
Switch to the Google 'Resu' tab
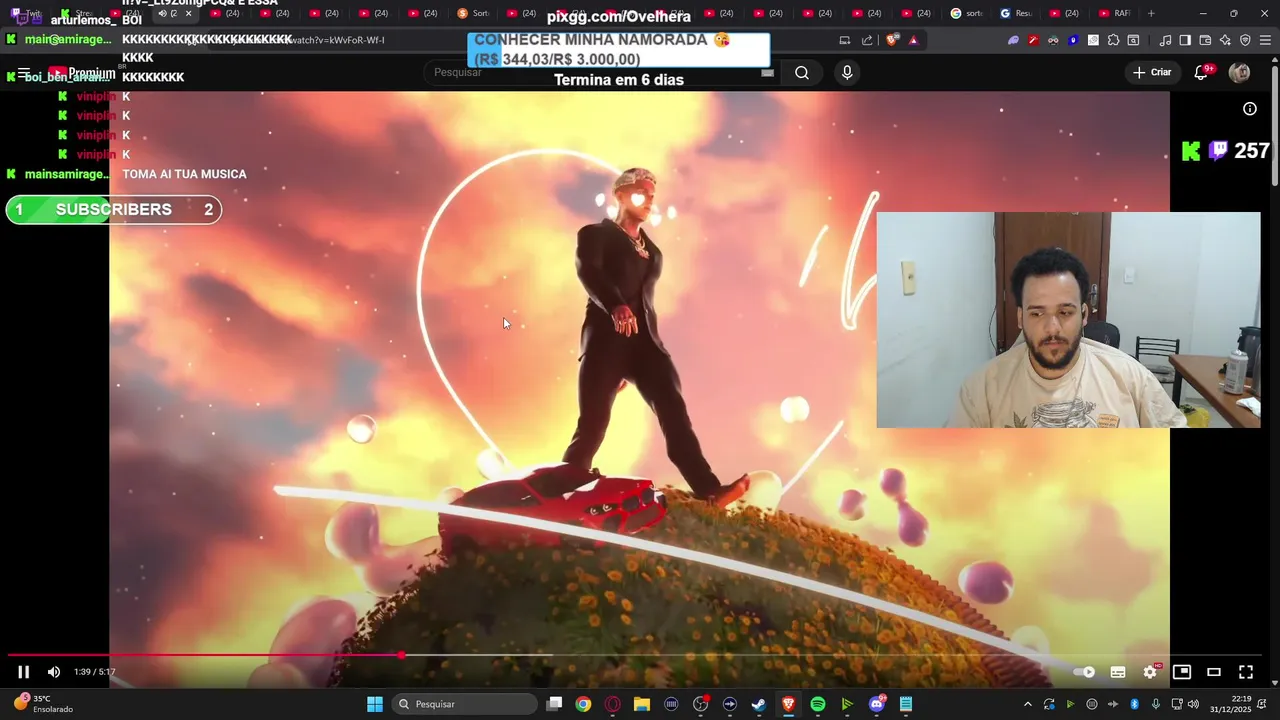(1016, 14)
